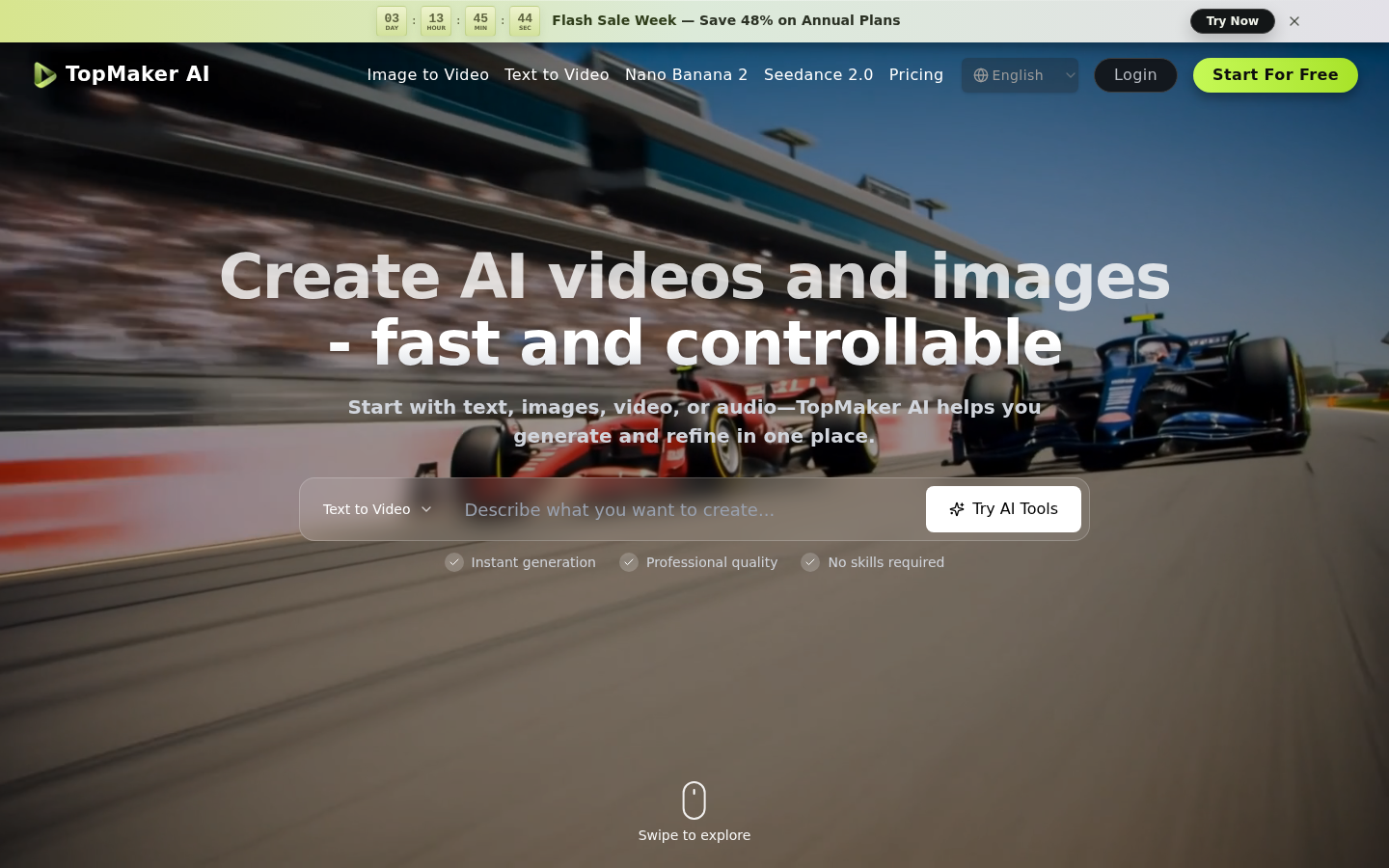
Task: Open the Text to Video mode dropdown
Action: click(x=377, y=508)
